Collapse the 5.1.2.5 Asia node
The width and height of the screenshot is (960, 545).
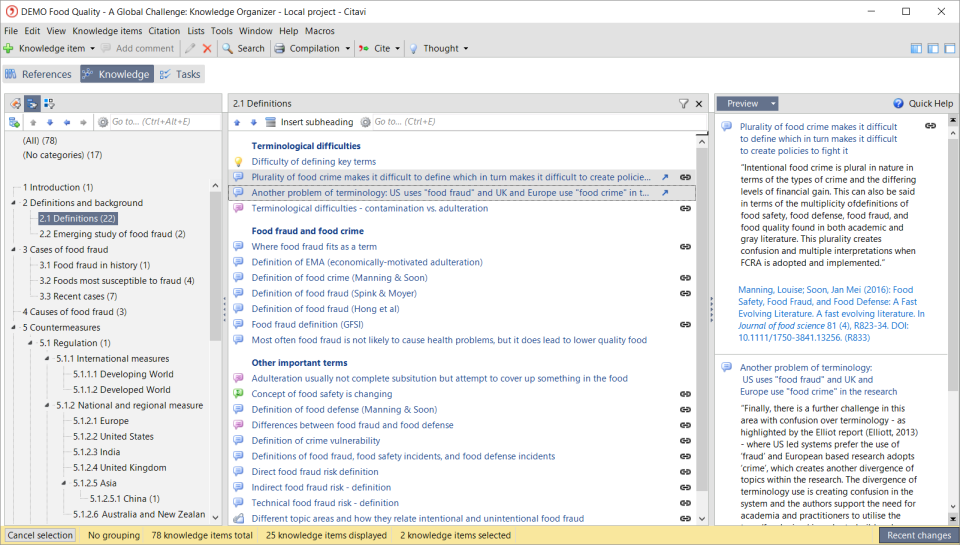click(x=64, y=483)
